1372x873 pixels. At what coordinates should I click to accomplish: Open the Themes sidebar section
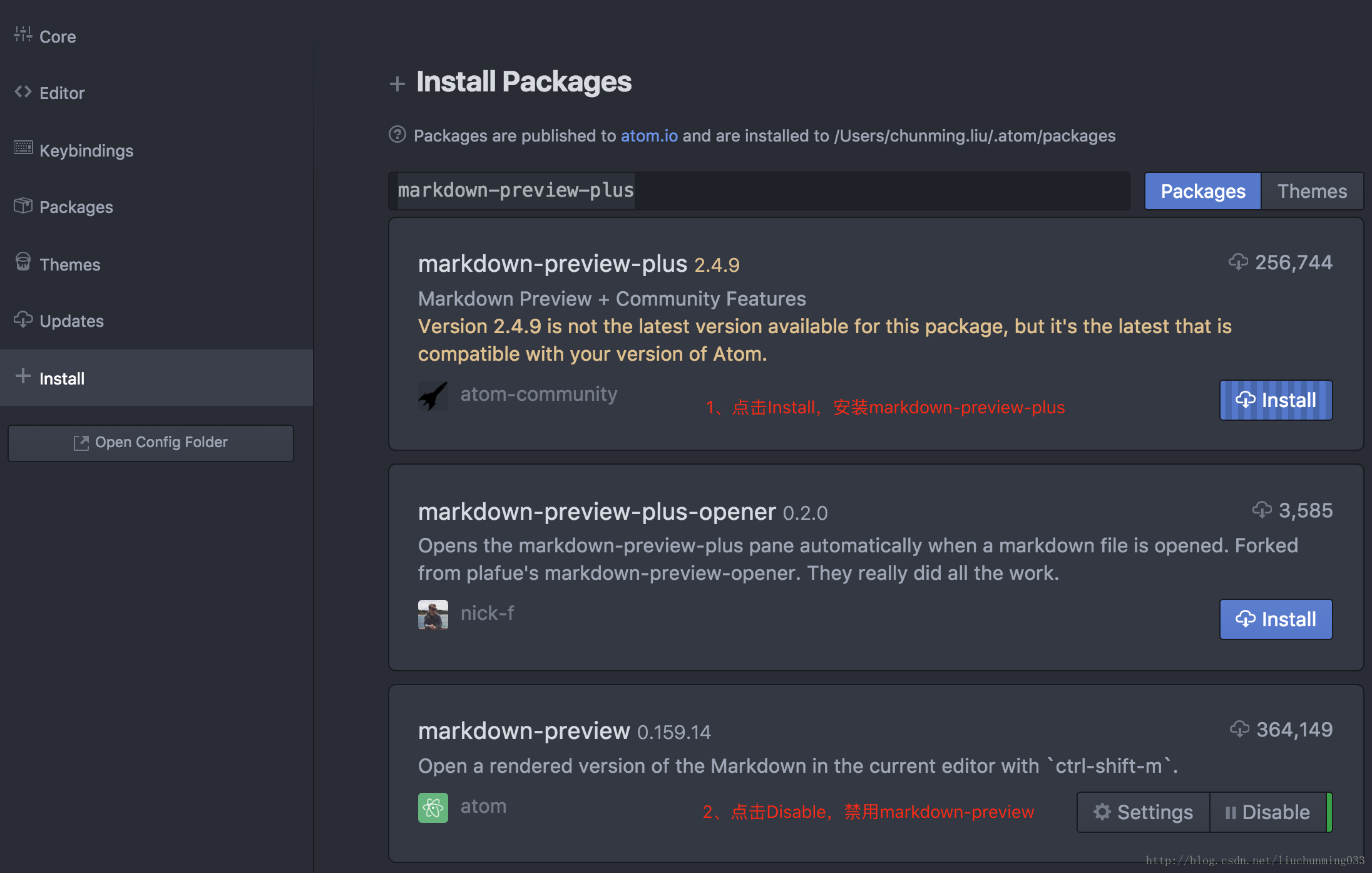pyautogui.click(x=156, y=264)
